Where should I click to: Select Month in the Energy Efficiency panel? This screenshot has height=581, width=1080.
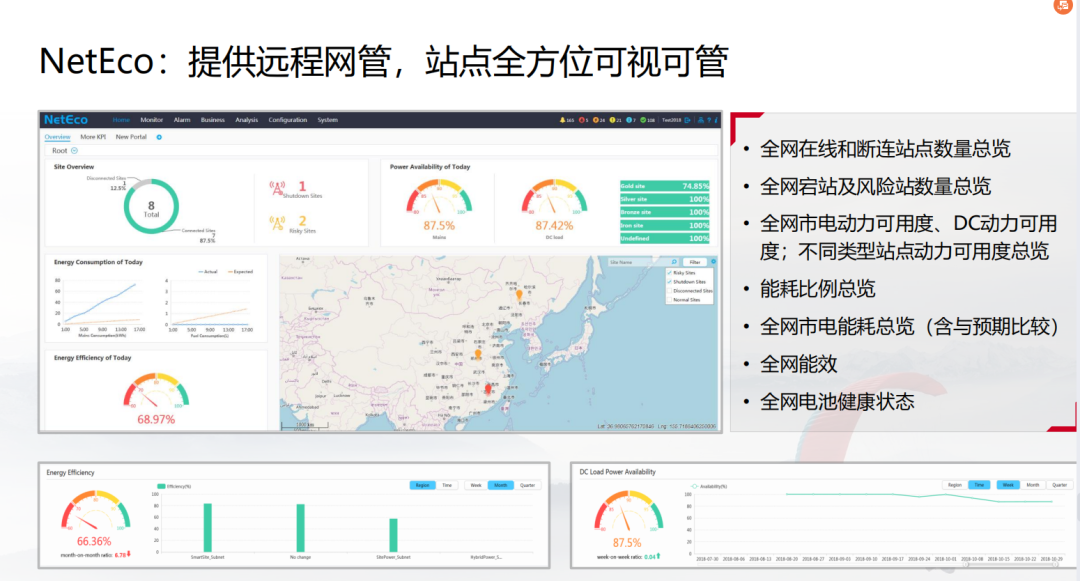pos(501,485)
